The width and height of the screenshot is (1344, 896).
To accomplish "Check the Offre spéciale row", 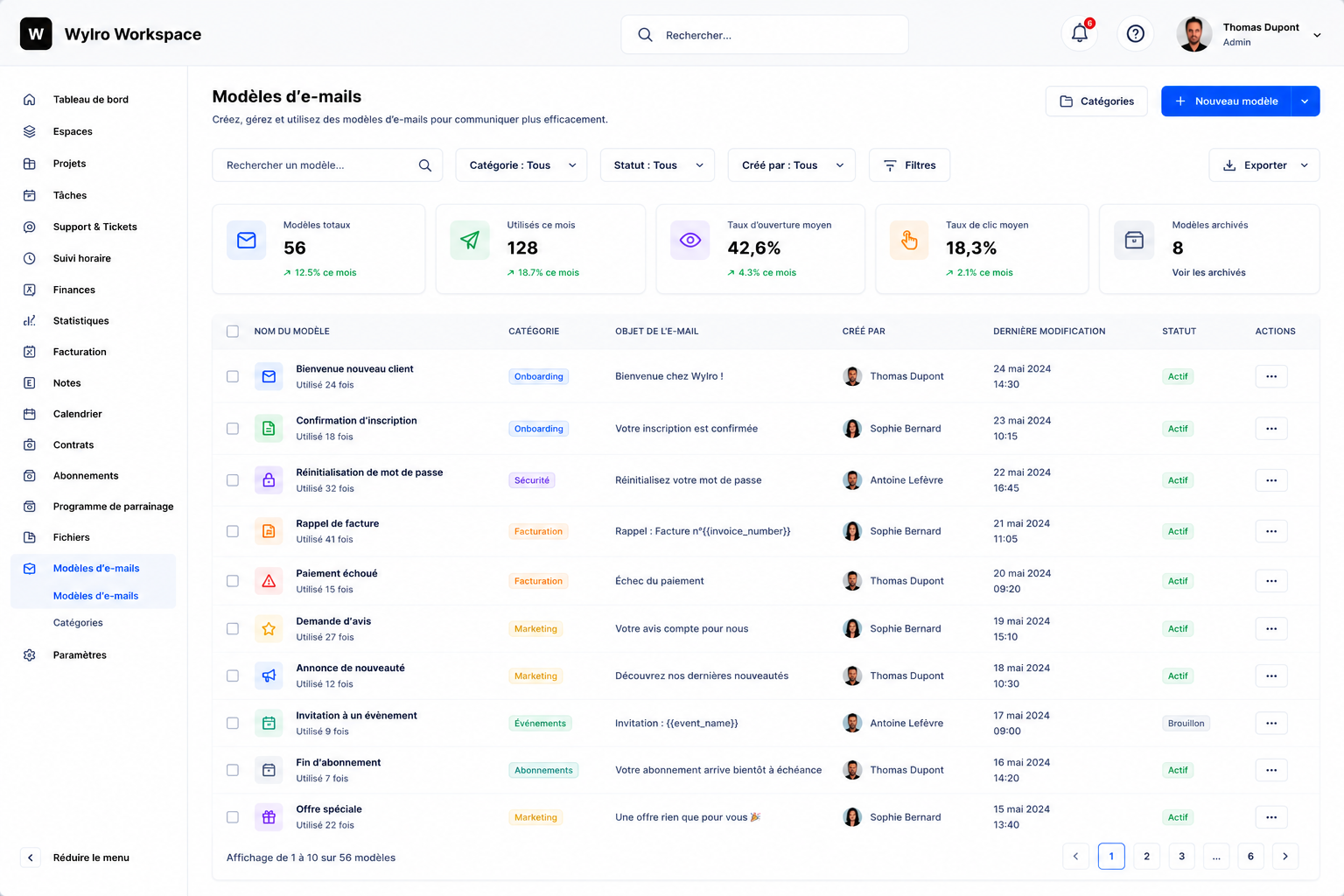I will tap(233, 817).
